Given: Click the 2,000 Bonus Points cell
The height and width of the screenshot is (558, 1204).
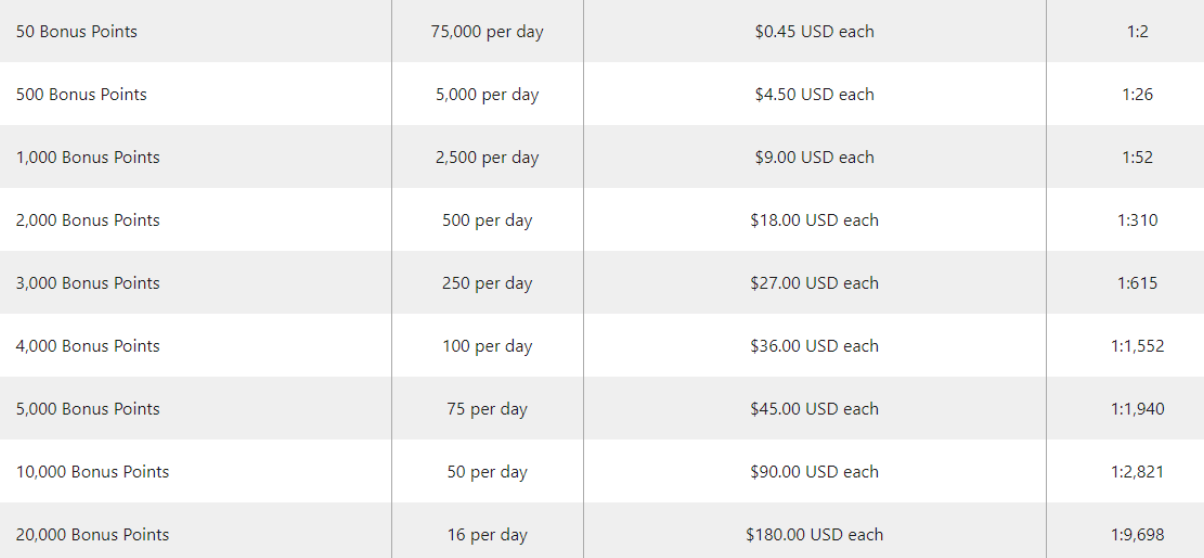Looking at the screenshot, I should 88,220.
